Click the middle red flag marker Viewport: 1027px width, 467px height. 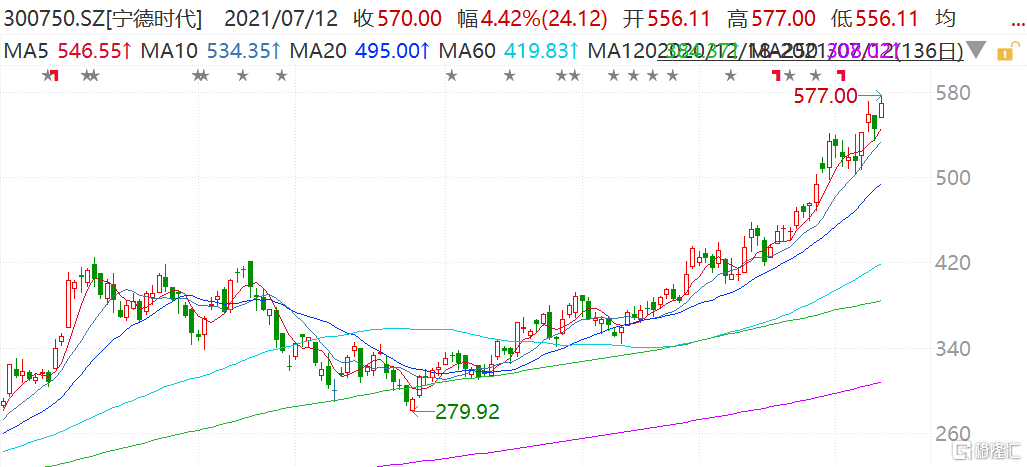pyautogui.click(x=777, y=75)
